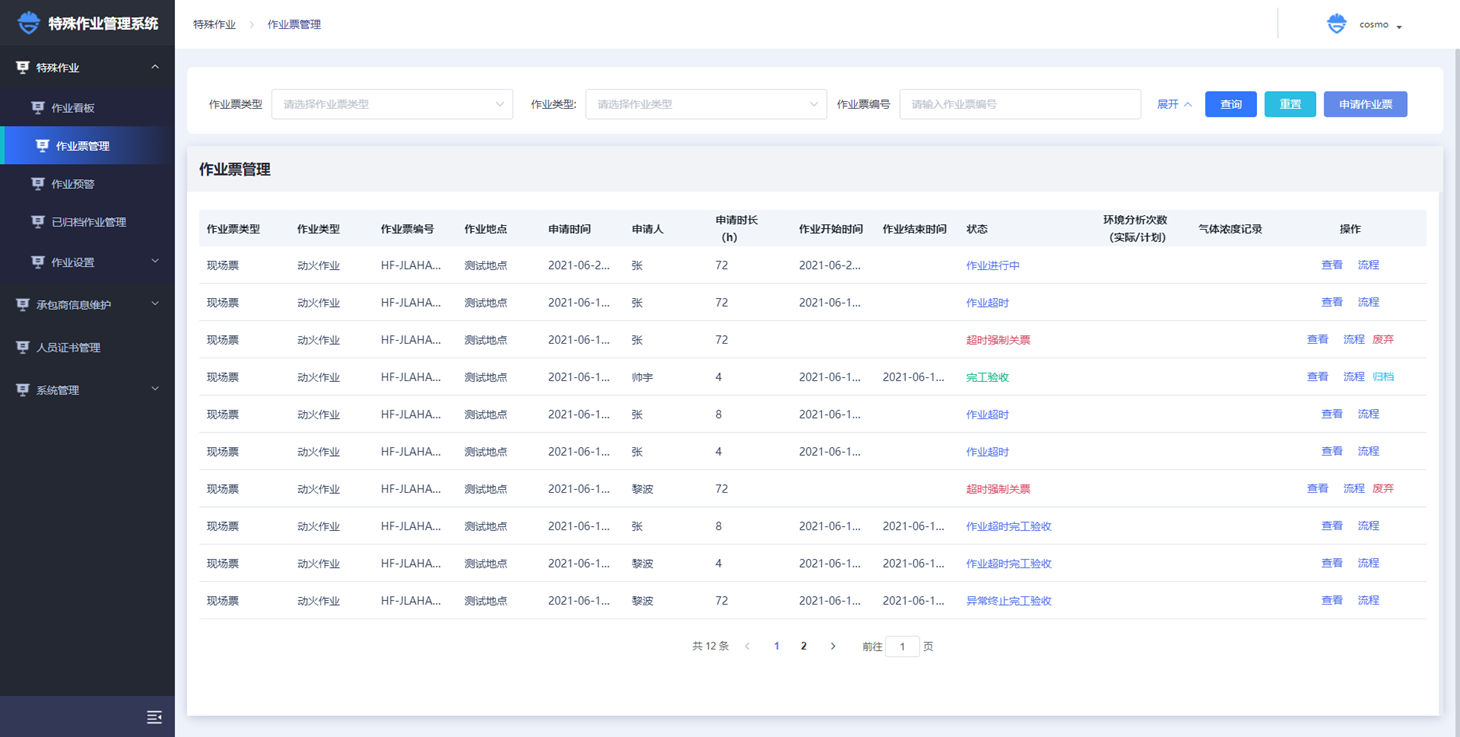Select page 1 in pagination

(776, 646)
